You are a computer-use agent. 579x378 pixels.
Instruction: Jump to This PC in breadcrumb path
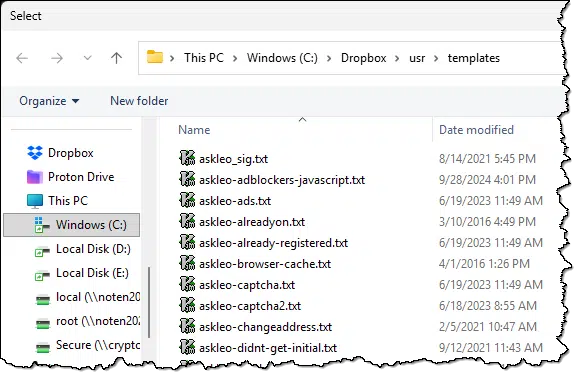click(204, 58)
